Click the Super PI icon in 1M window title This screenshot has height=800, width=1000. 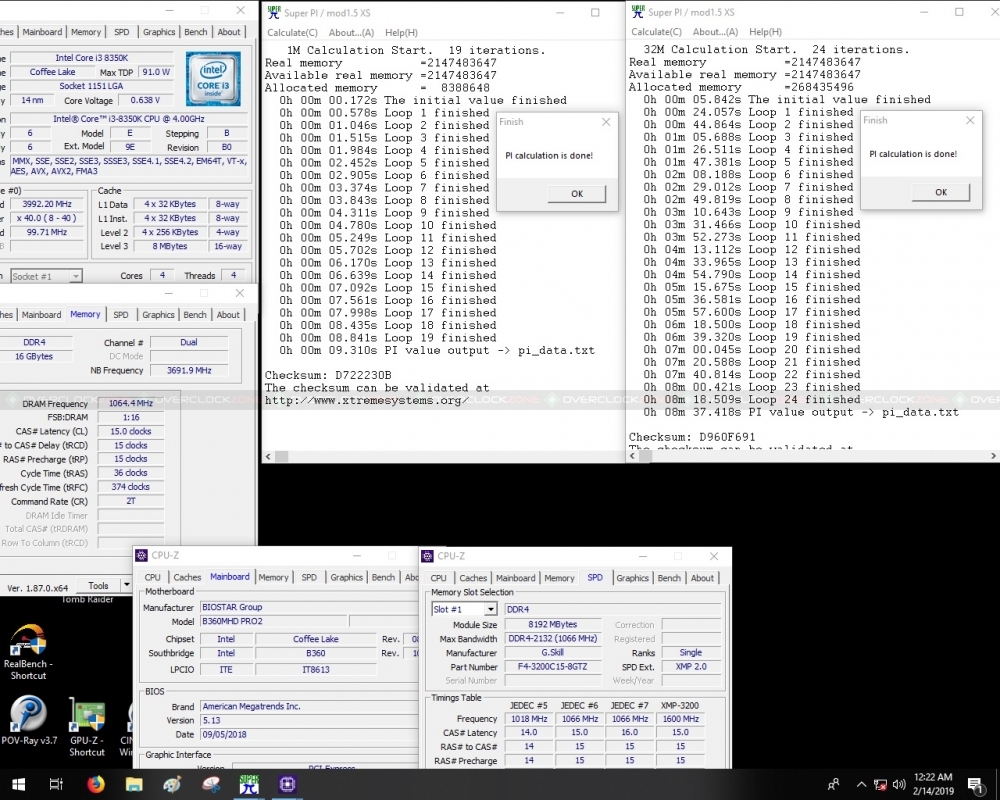click(274, 12)
